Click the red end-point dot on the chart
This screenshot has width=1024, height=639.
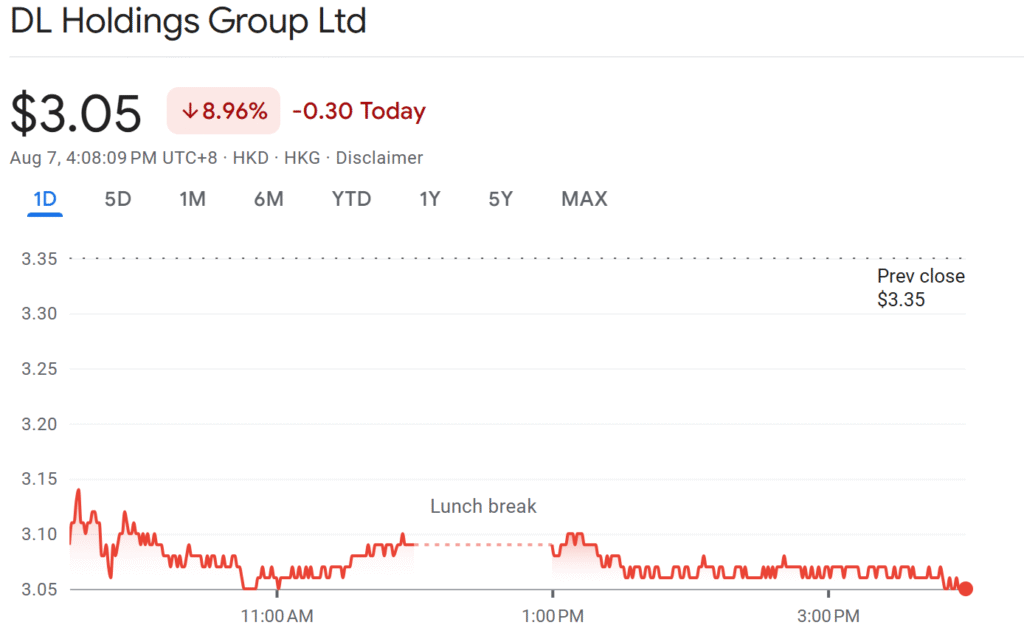(965, 589)
